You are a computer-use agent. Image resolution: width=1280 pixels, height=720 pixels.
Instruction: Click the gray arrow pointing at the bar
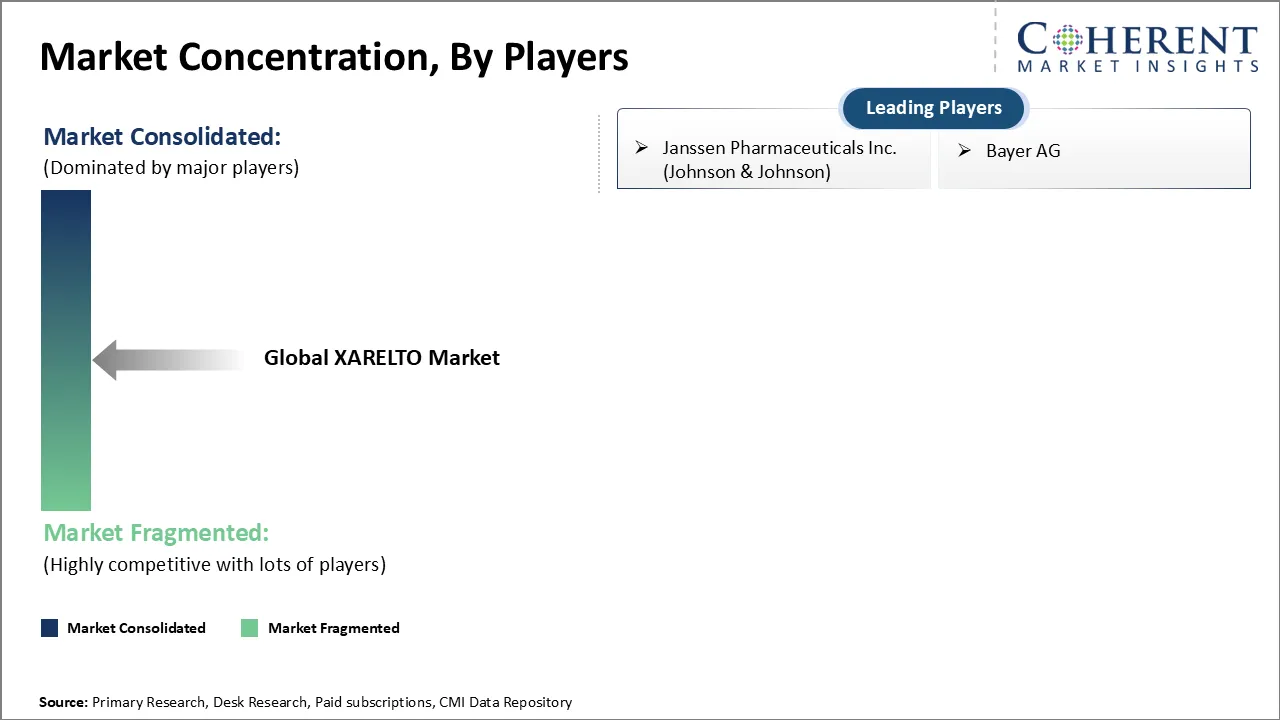[168, 359]
